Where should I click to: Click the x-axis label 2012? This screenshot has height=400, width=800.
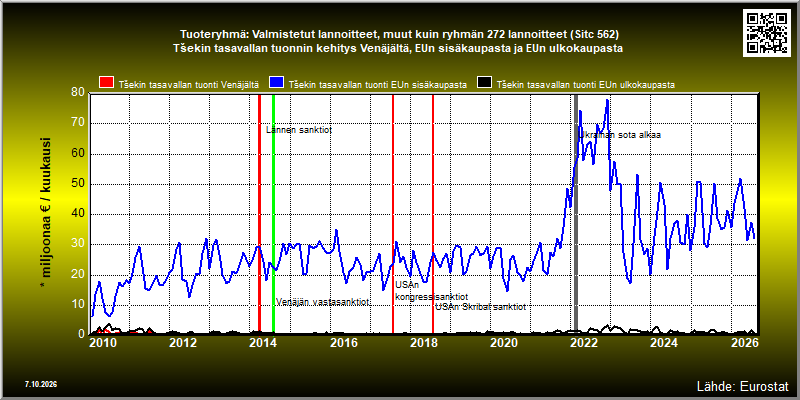(x=183, y=342)
